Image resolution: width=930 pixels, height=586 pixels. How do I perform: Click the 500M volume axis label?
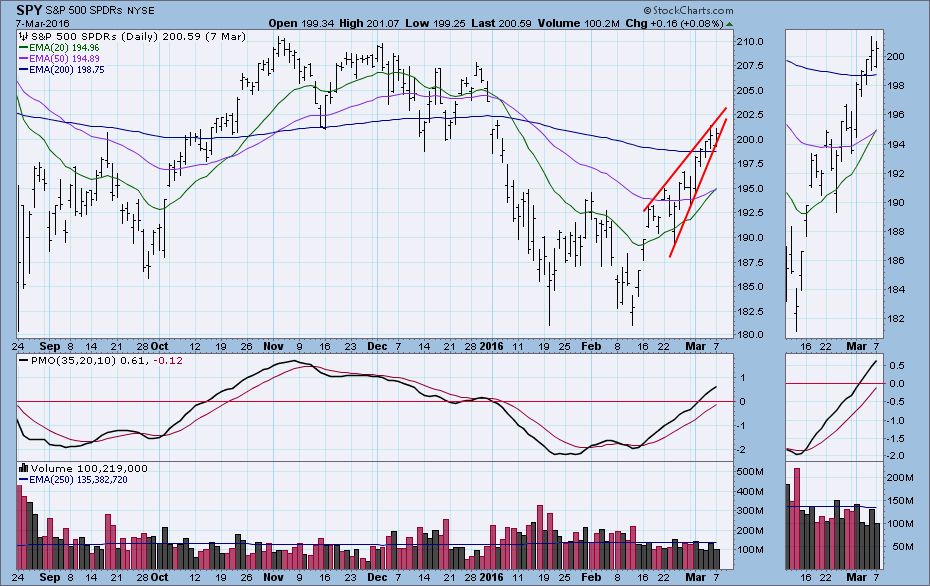[x=750, y=472]
